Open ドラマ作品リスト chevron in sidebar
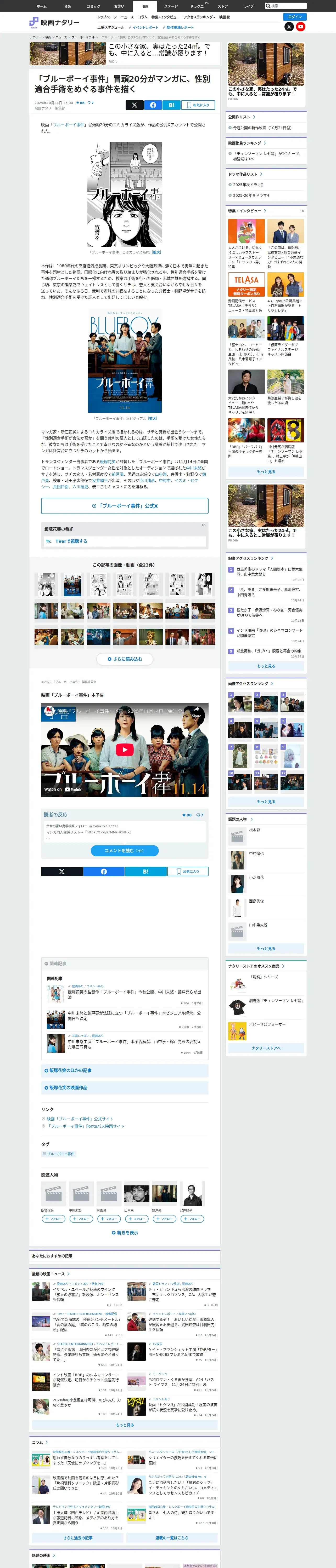This screenshot has height=1568, width=336. (x=262, y=174)
